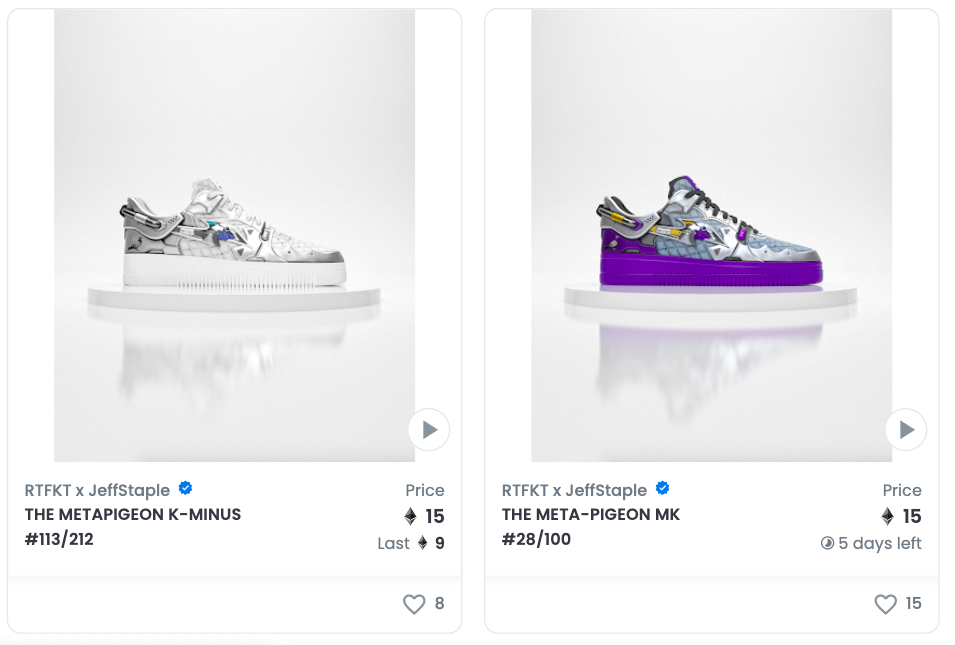Favorite the META-PIGEON MK with heart icon
955x645 pixels.
point(886,604)
